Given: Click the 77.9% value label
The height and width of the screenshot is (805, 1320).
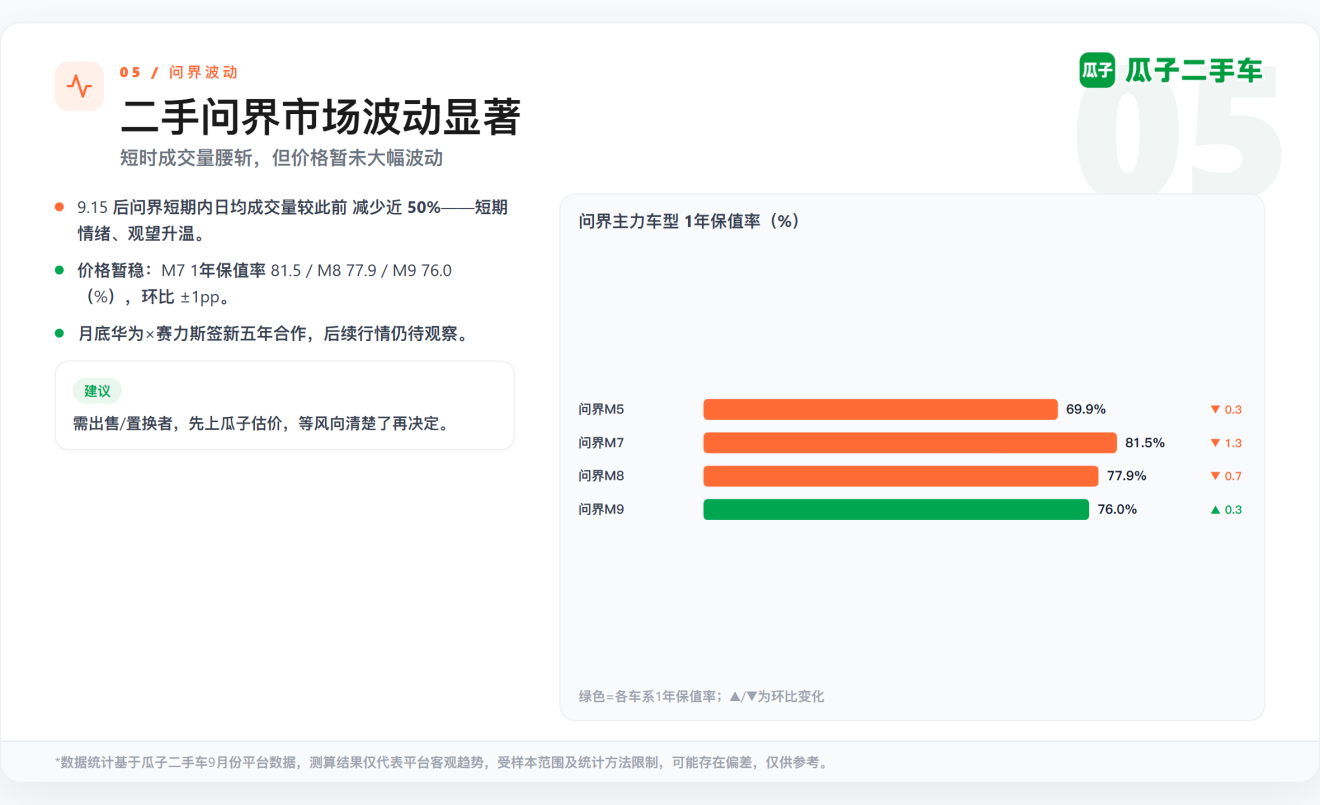Looking at the screenshot, I should (x=1127, y=476).
